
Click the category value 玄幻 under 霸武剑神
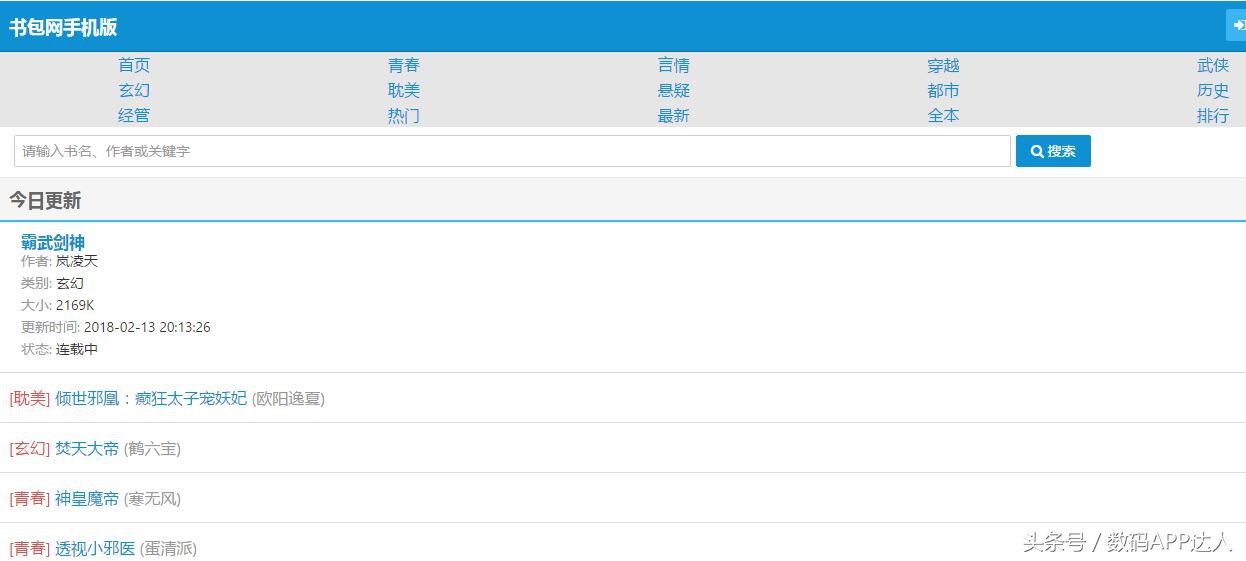pyautogui.click(x=70, y=283)
